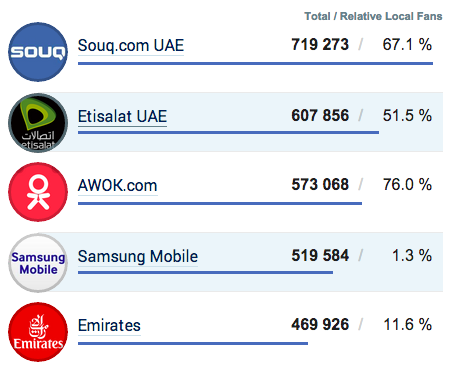Viewport: 465px width, 375px height.
Task: Select the AWOK red stick-figure logo
Action: tap(38, 192)
